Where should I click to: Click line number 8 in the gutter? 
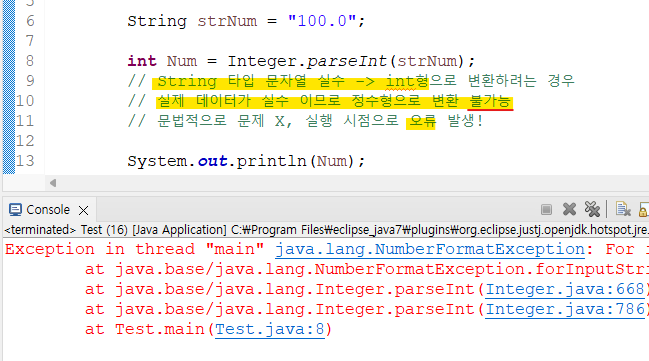[29, 61]
